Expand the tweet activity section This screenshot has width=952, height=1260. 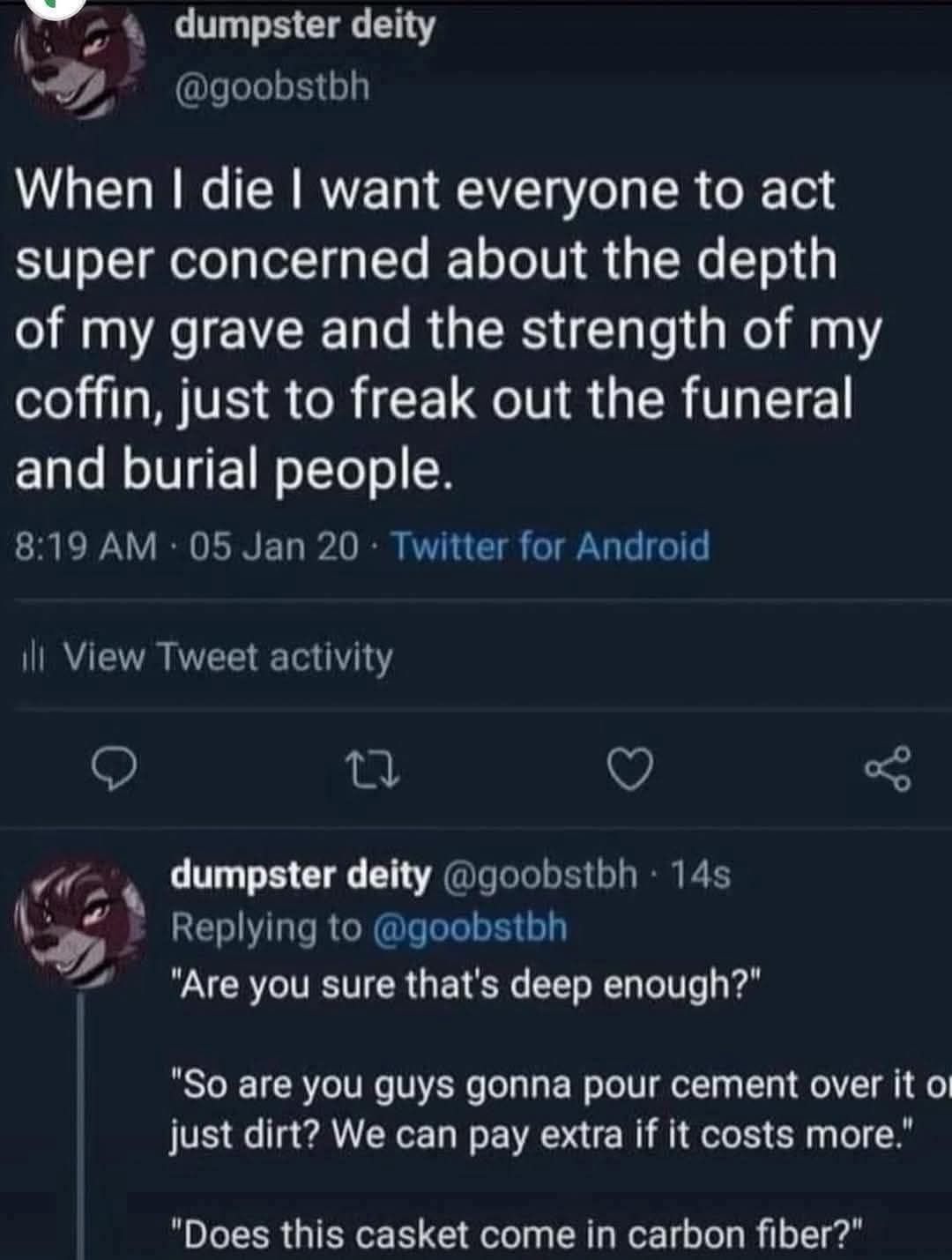click(x=229, y=656)
